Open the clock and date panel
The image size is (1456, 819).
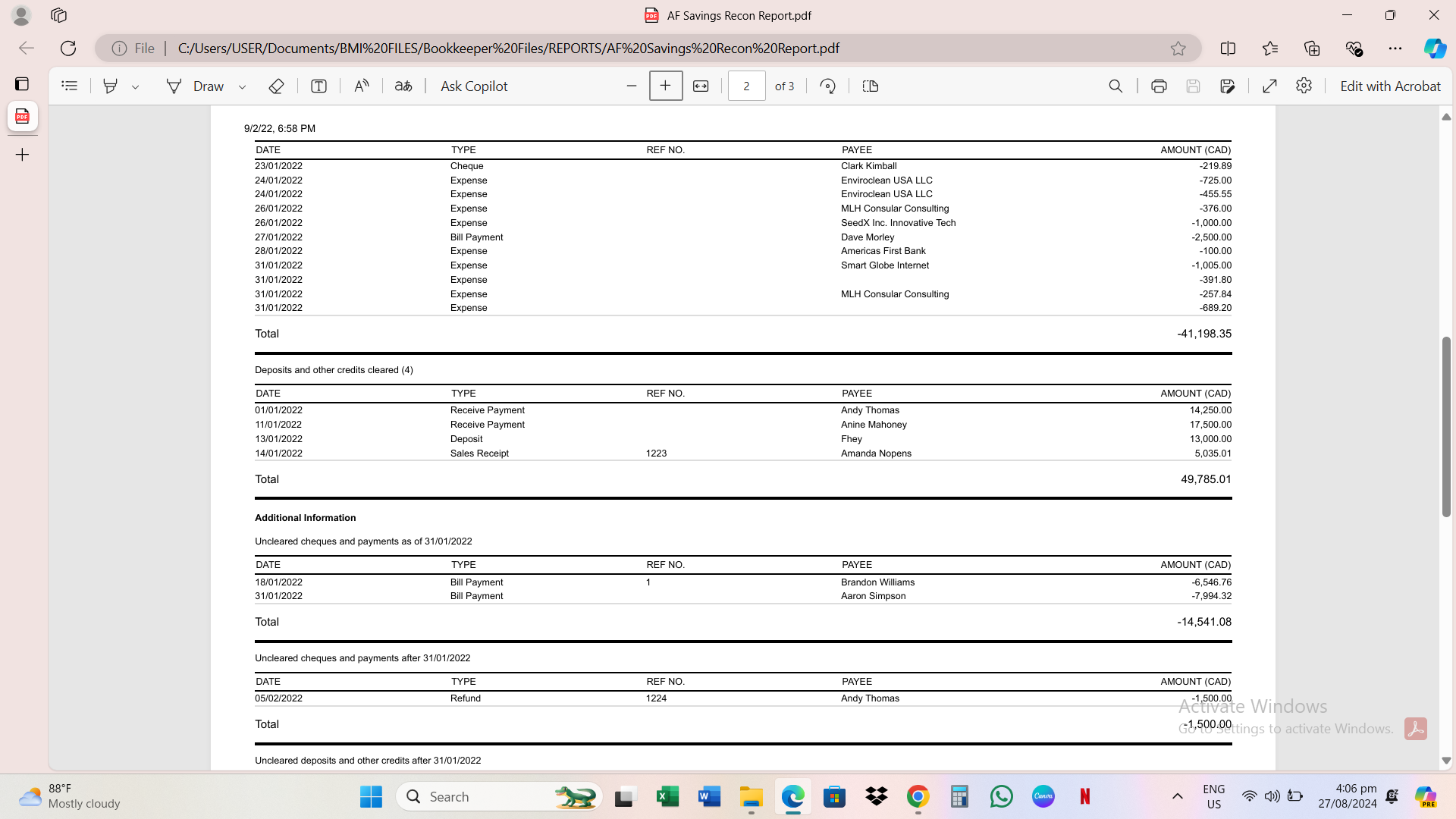tap(1348, 797)
